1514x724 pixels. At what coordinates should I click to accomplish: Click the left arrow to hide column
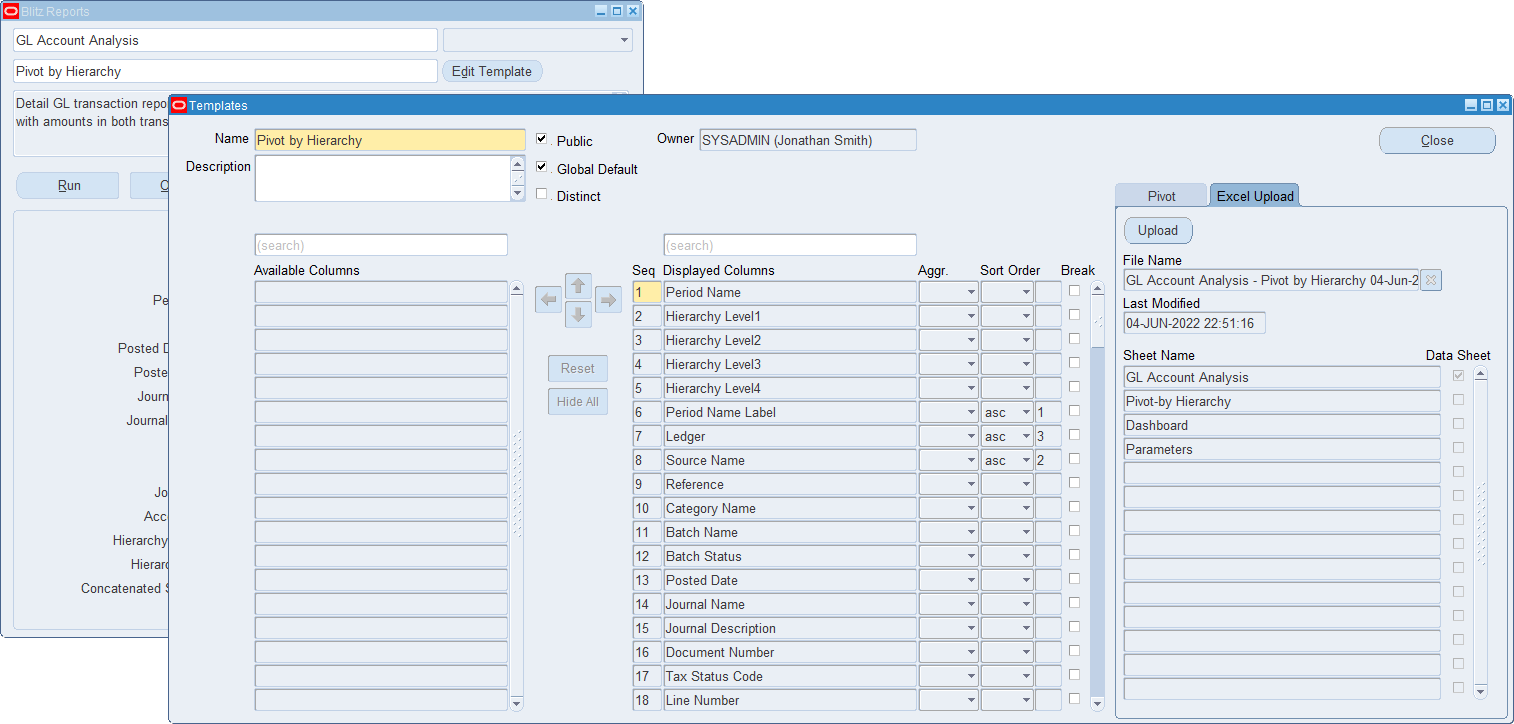(x=548, y=300)
